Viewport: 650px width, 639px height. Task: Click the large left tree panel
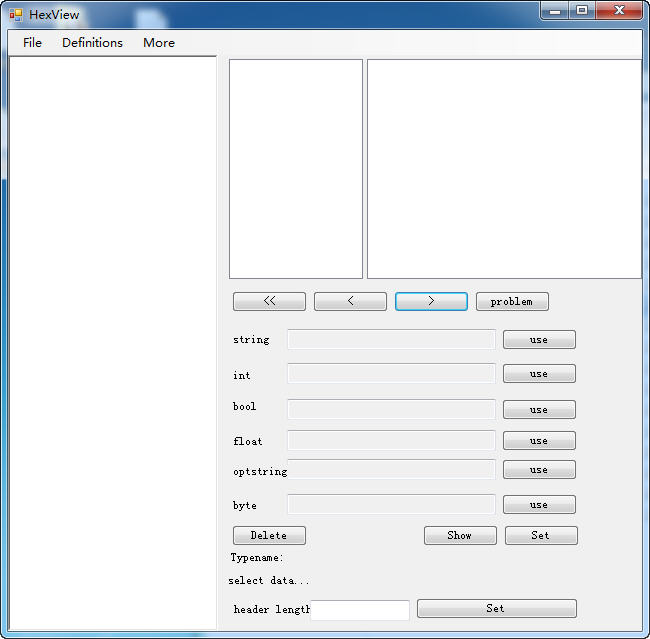tap(113, 343)
